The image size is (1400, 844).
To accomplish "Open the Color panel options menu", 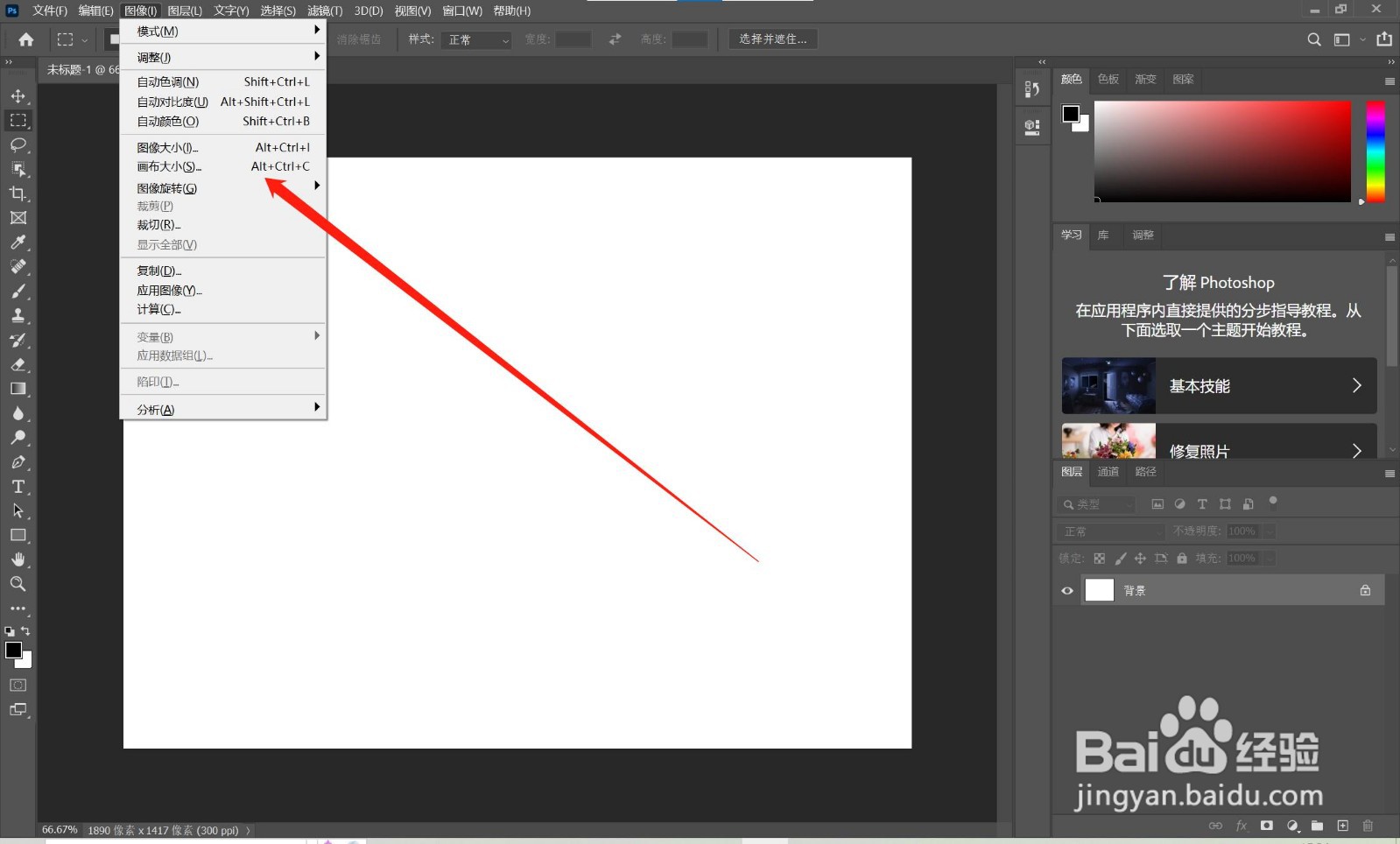I will [x=1389, y=81].
